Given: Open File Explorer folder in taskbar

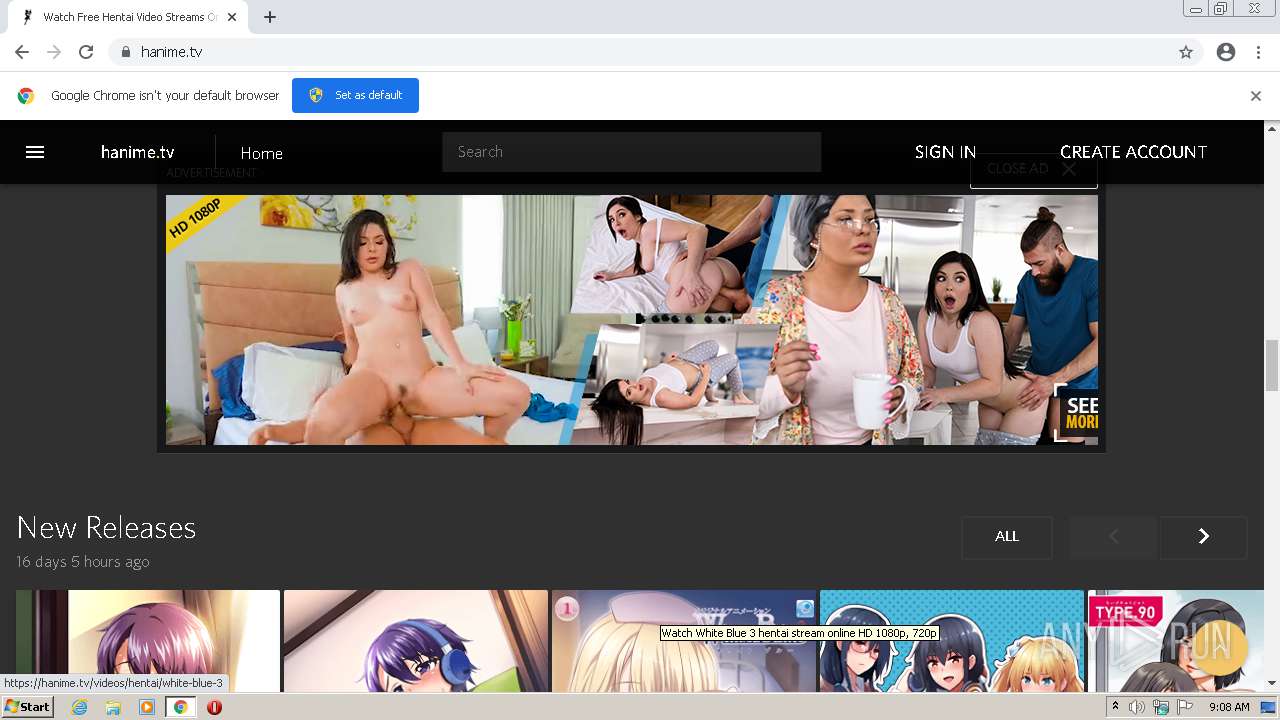Looking at the screenshot, I should [x=113, y=707].
